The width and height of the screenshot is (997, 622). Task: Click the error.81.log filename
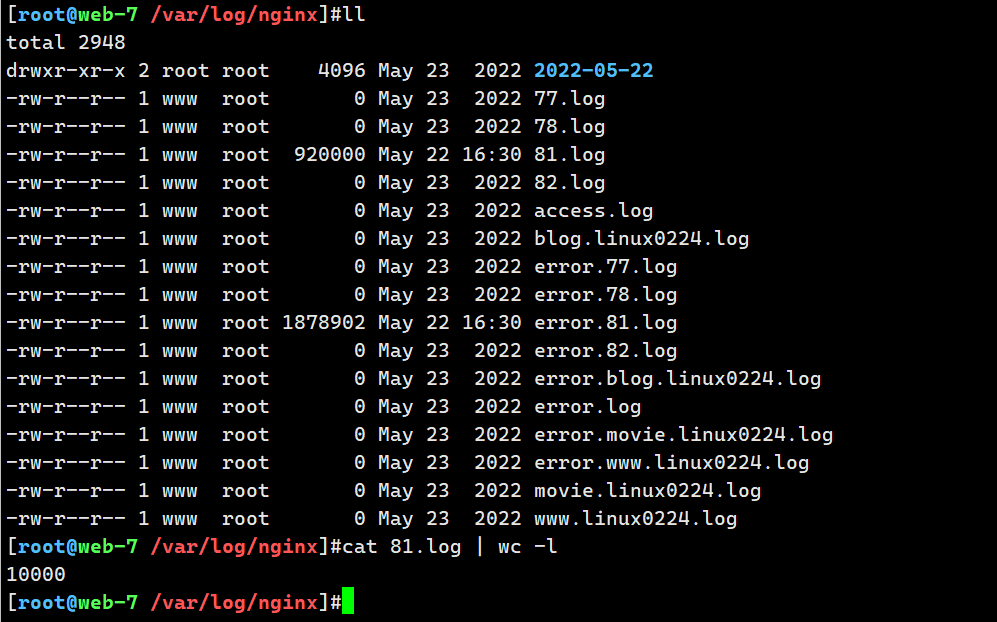pyautogui.click(x=605, y=323)
